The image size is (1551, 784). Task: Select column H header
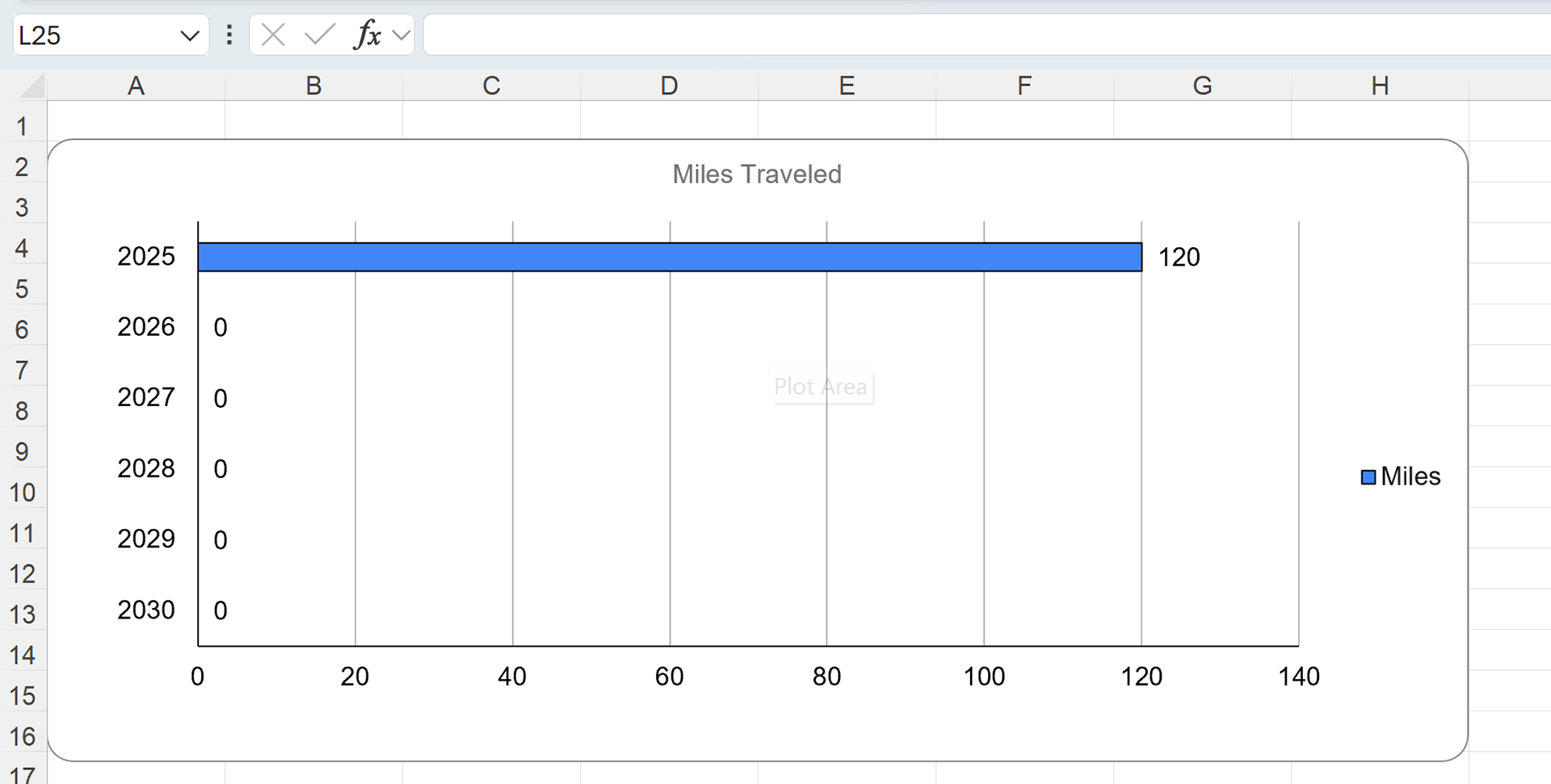1380,86
